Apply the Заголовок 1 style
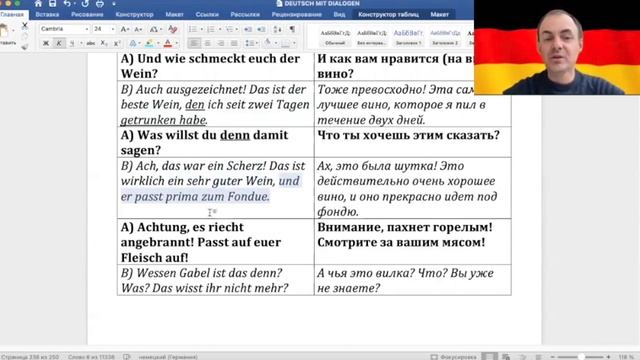The height and width of the screenshot is (360, 640). [408, 37]
